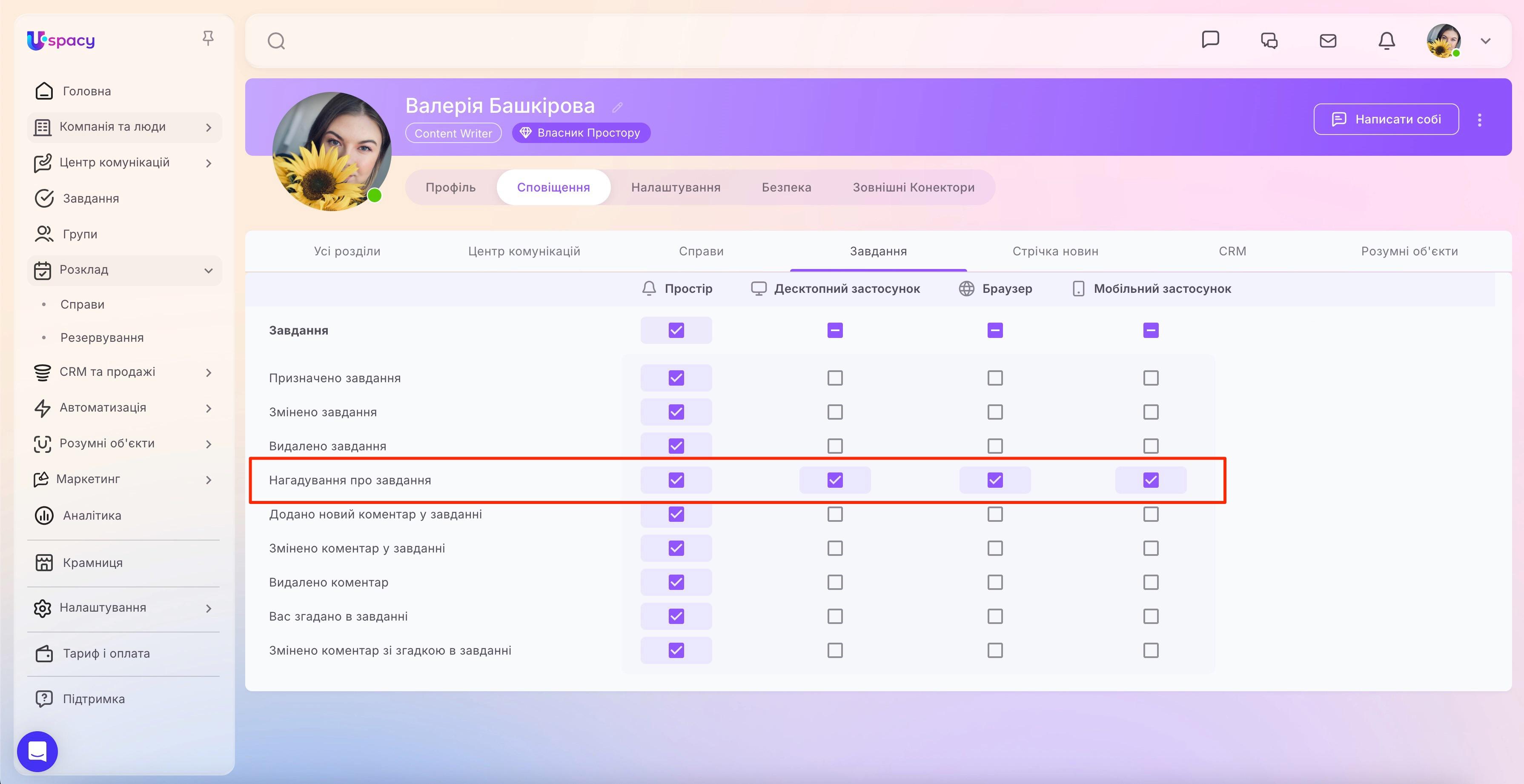Viewport: 1524px width, 784px height.
Task: Select the Усі розділи section tab
Action: 347,251
